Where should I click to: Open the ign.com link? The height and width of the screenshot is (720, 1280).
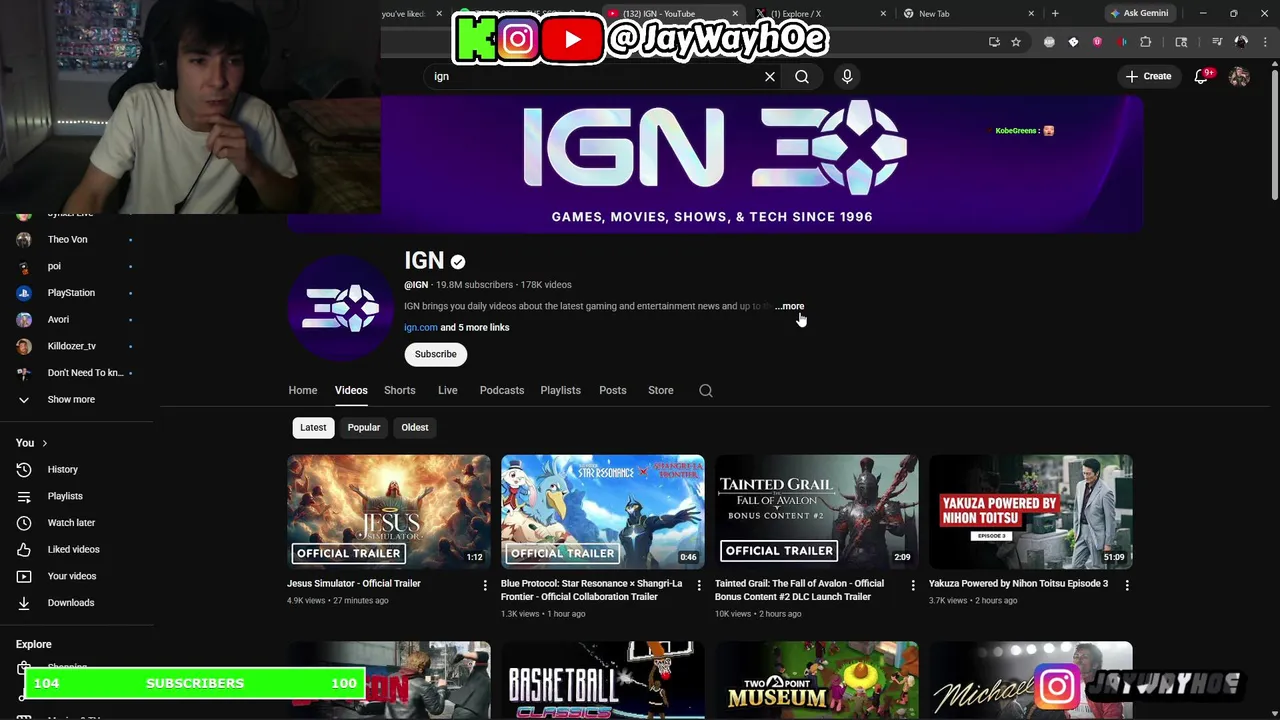[421, 327]
